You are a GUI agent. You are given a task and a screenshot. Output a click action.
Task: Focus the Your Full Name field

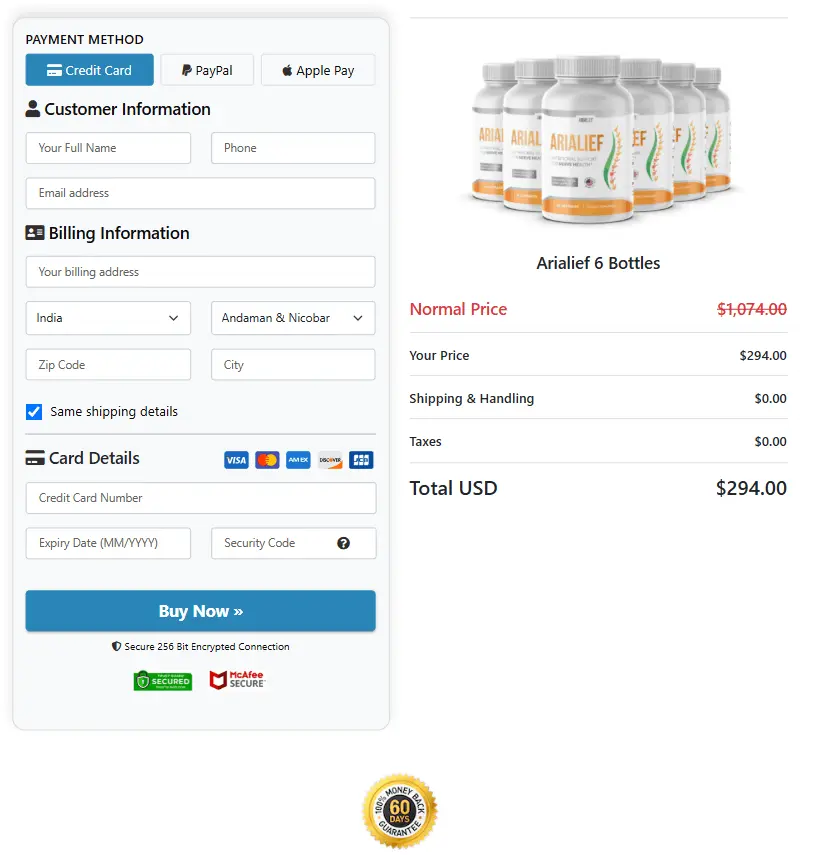click(x=108, y=148)
